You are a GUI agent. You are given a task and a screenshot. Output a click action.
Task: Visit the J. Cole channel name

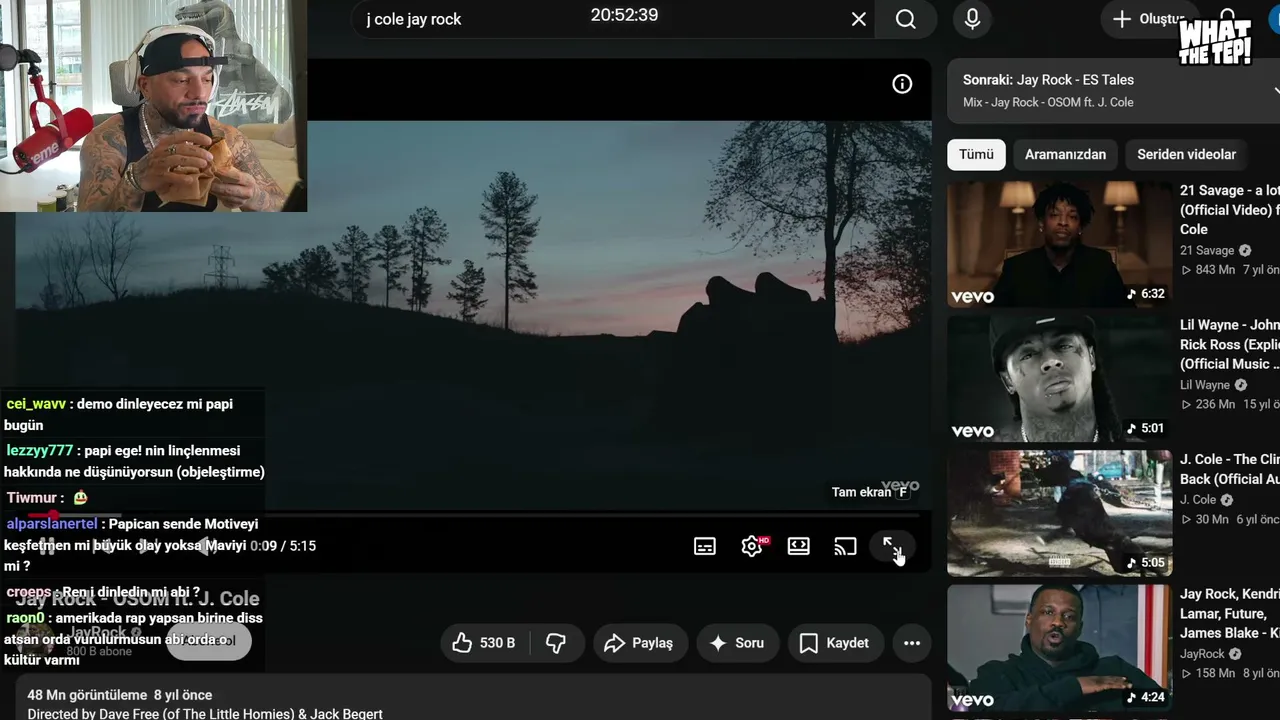1198,500
